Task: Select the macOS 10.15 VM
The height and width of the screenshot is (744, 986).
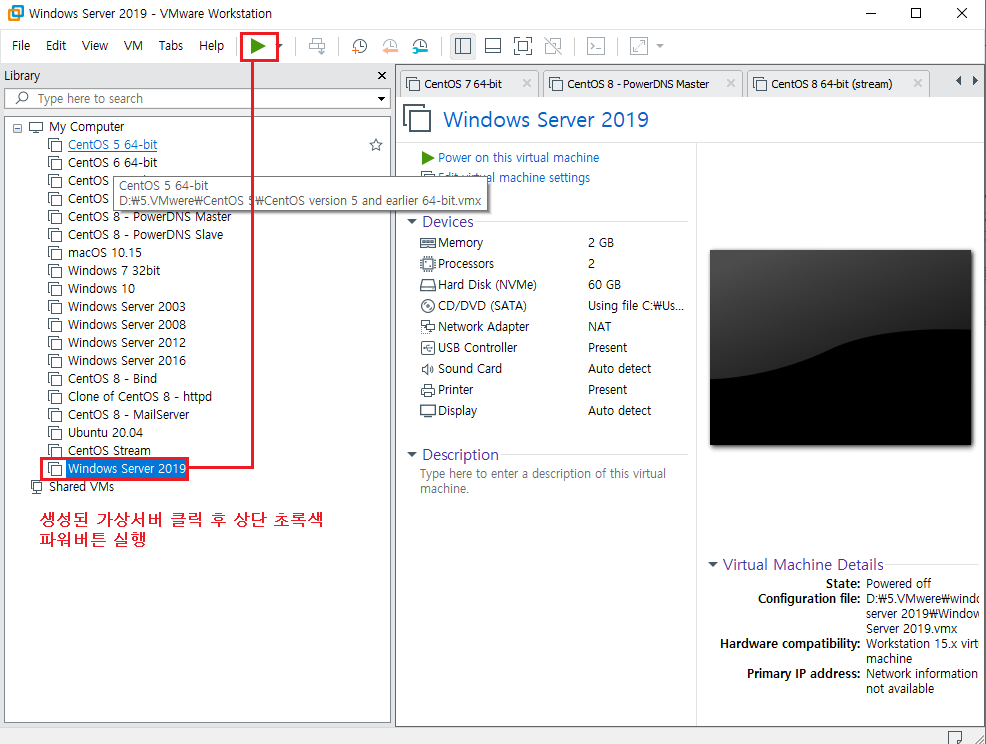Action: coord(105,253)
